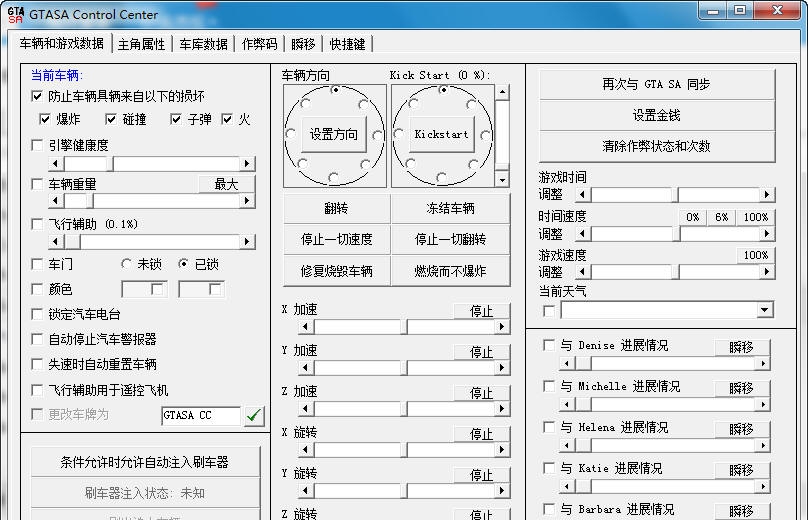This screenshot has height=520, width=808.
Task: Click the 冻结车辆 button
Action: tap(450, 208)
